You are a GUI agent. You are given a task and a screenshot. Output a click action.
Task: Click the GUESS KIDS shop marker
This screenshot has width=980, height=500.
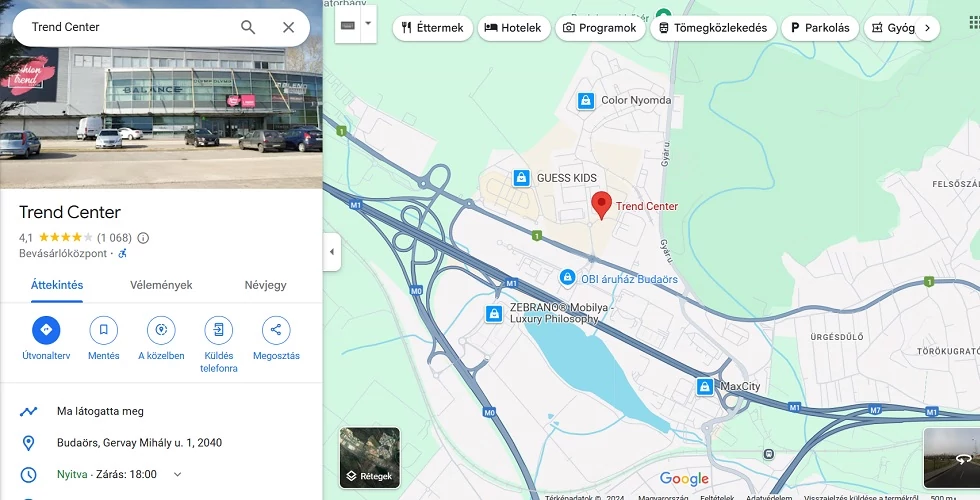point(521,178)
